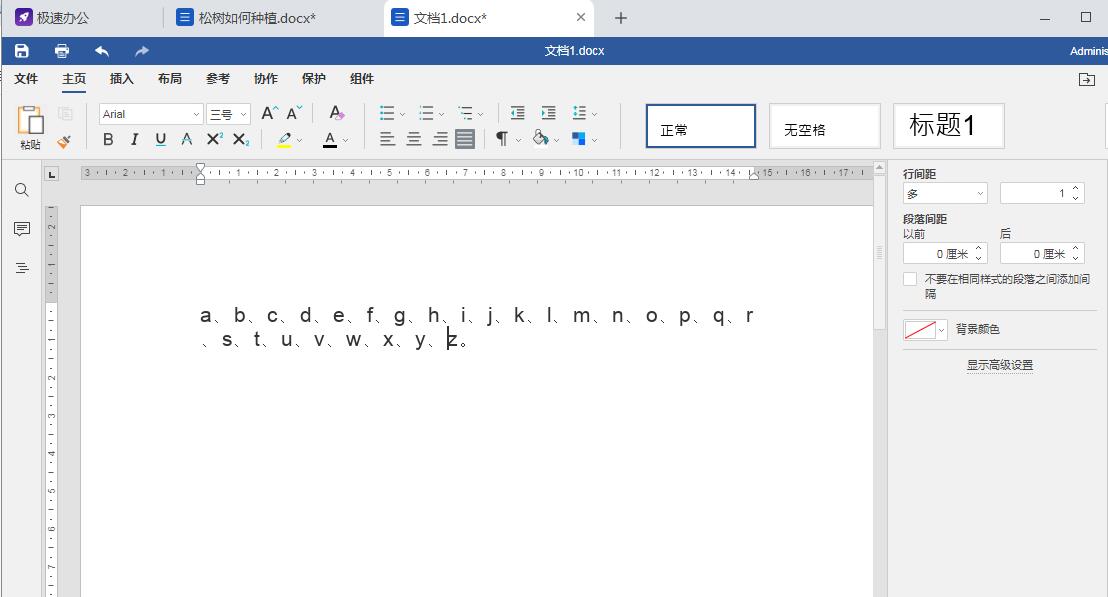Viewport: 1108px width, 597px height.
Task: Toggle underline formatting
Action: click(160, 139)
